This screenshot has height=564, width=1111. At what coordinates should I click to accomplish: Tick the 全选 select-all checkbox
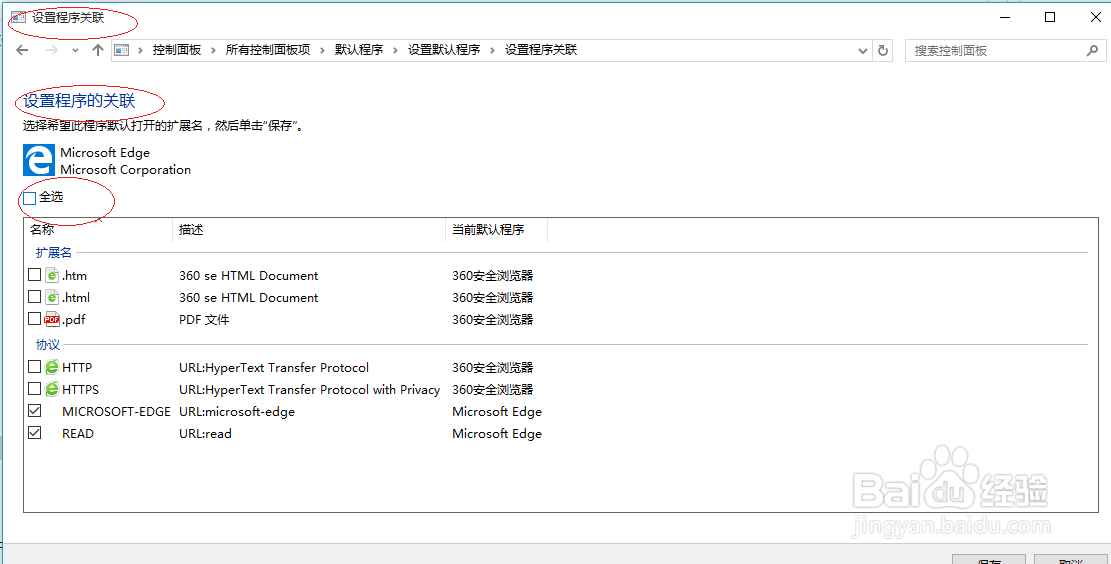coord(30,198)
